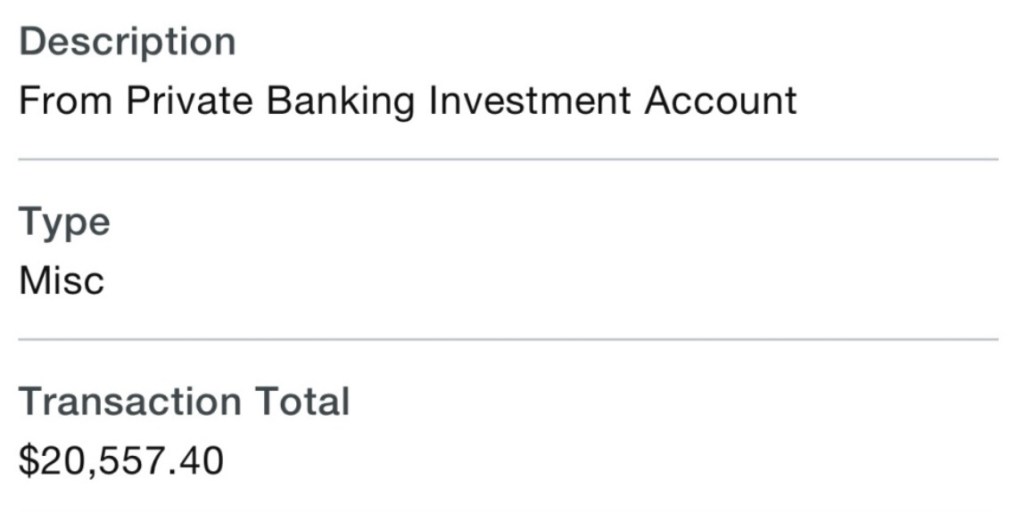This screenshot has height=512, width=1024.
Task: Click the divider line below the description
Action: pos(509,159)
